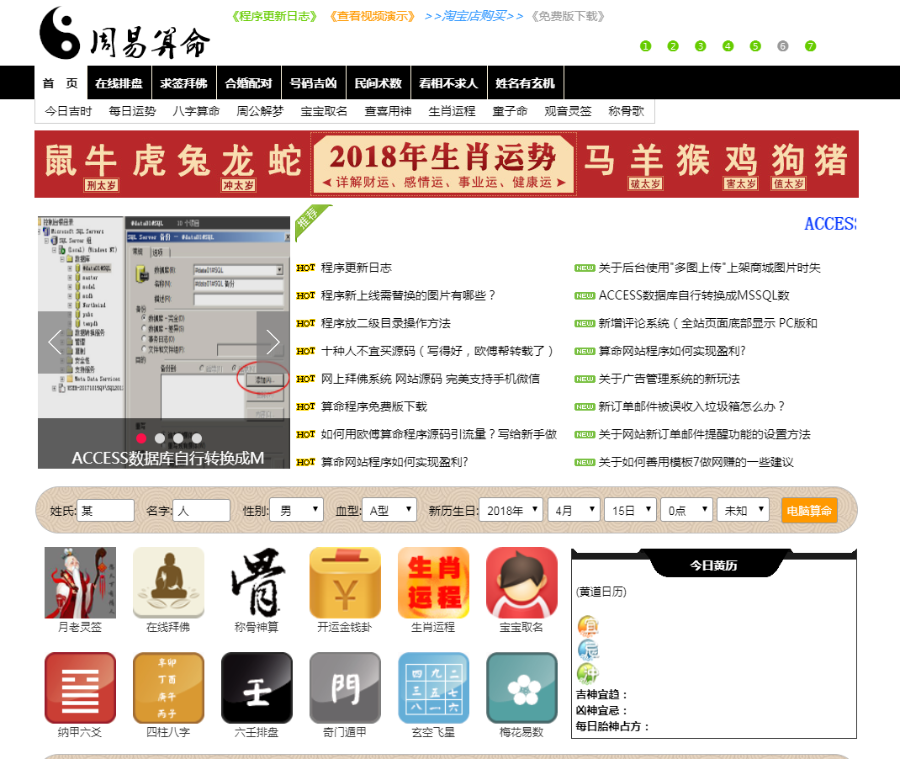The width and height of the screenshot is (900, 759).
Task: Click the 姓氏 surname input field
Action: [x=105, y=510]
